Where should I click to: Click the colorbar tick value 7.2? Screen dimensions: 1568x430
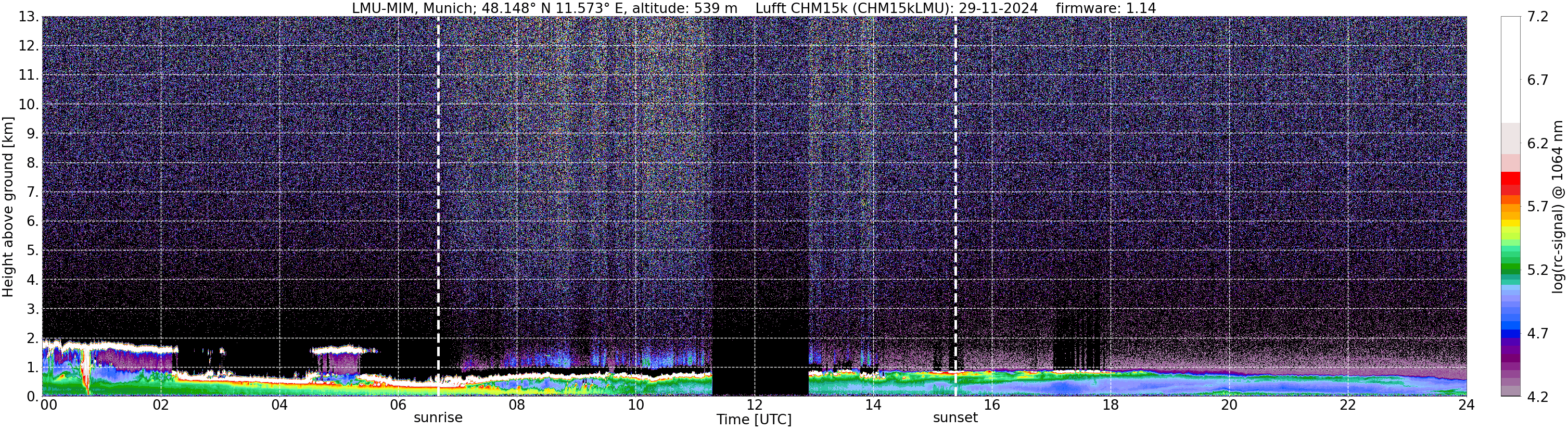[x=1538, y=17]
